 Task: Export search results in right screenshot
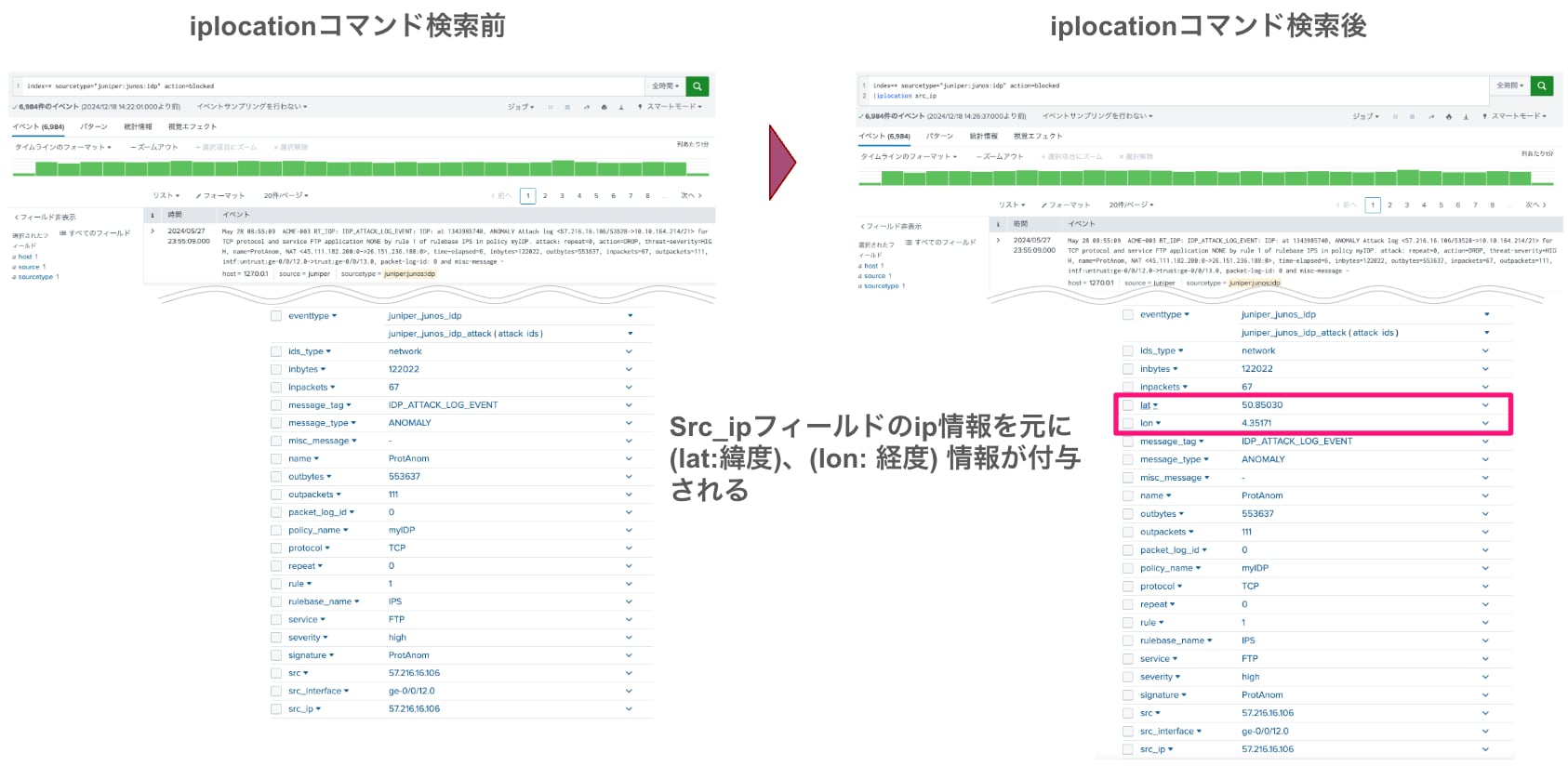1466,116
